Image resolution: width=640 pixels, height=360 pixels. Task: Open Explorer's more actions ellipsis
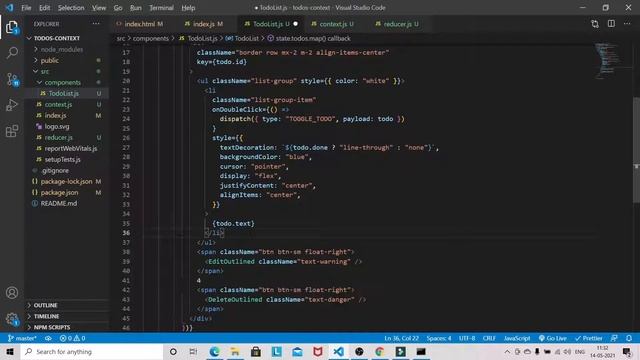pyautogui.click(x=96, y=24)
